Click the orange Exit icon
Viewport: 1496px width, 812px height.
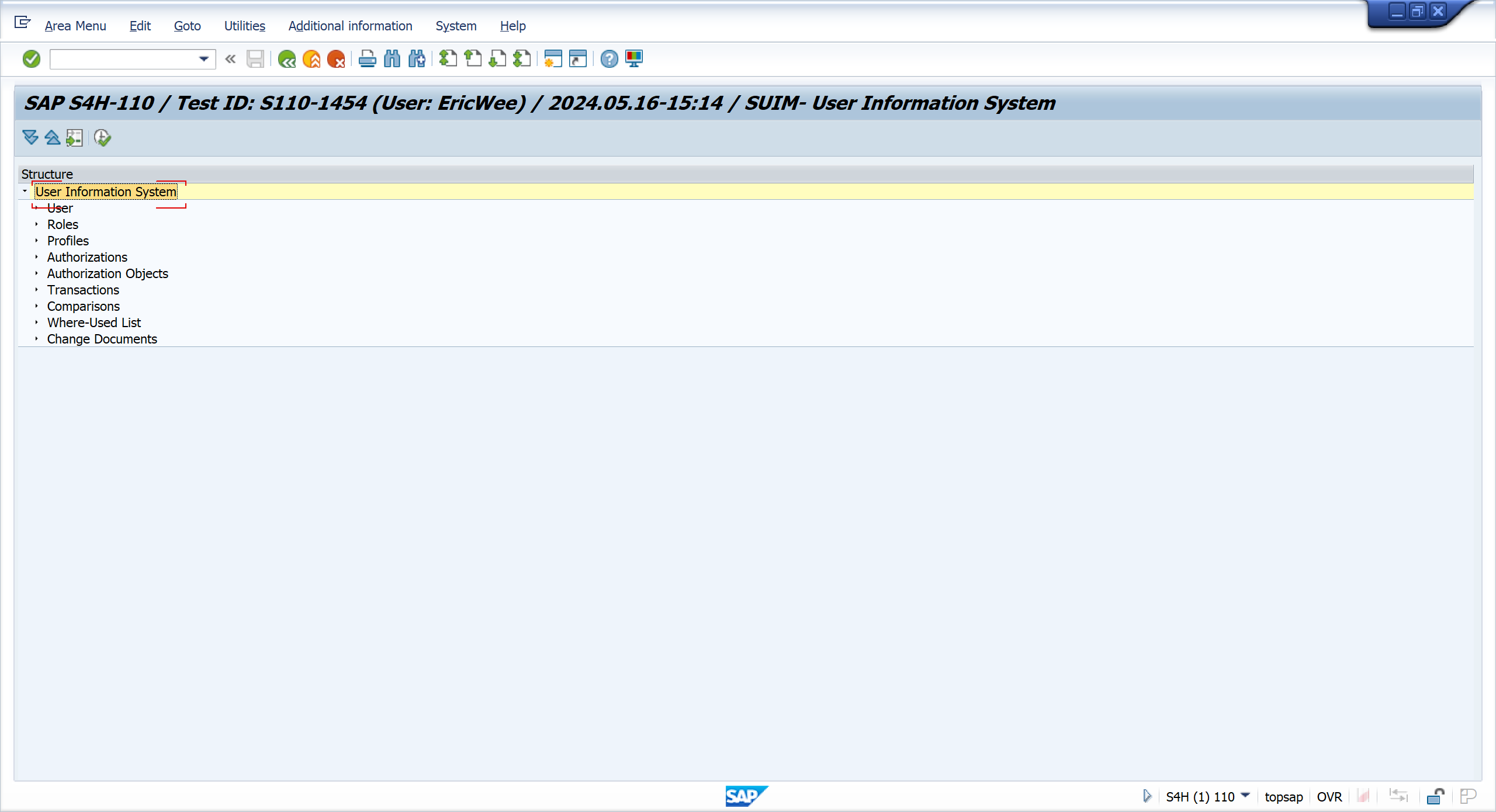[311, 59]
